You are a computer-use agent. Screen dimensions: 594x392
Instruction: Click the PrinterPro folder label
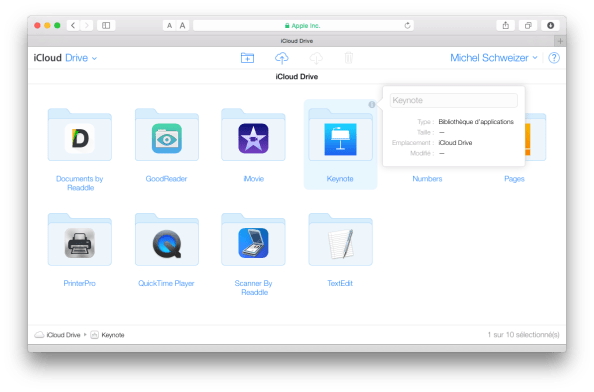tap(80, 283)
